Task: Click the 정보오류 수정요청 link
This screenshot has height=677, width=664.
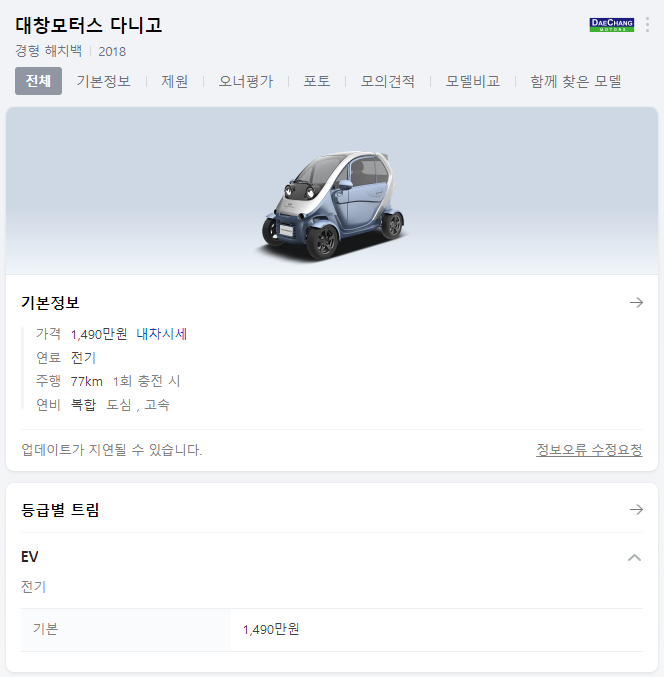Action: (x=589, y=450)
